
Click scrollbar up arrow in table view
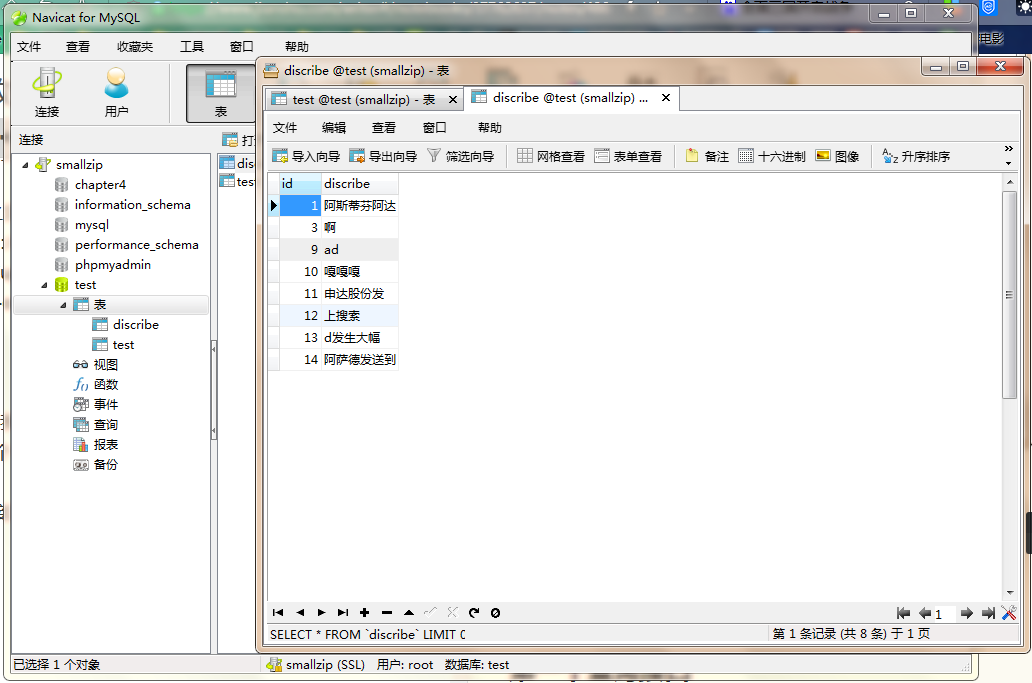(1009, 181)
